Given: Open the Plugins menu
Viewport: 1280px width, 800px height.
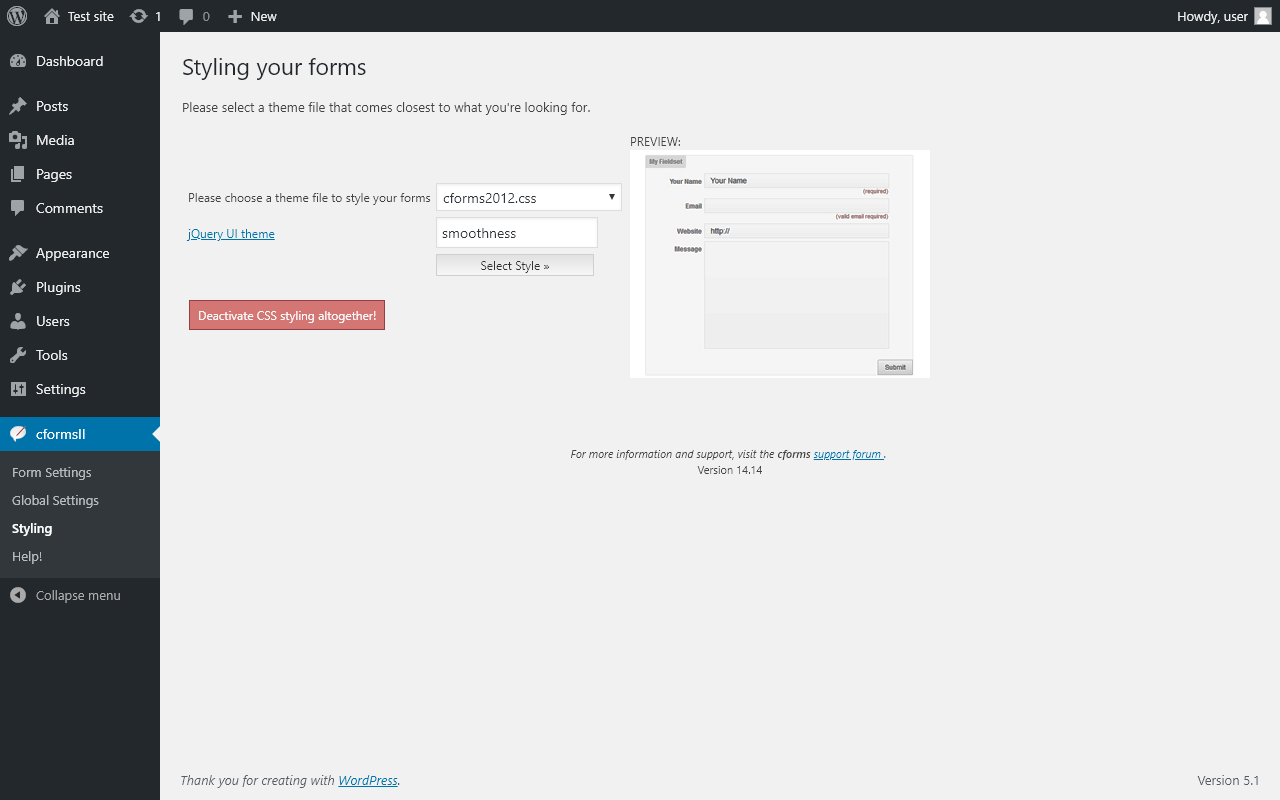Looking at the screenshot, I should (80, 287).
